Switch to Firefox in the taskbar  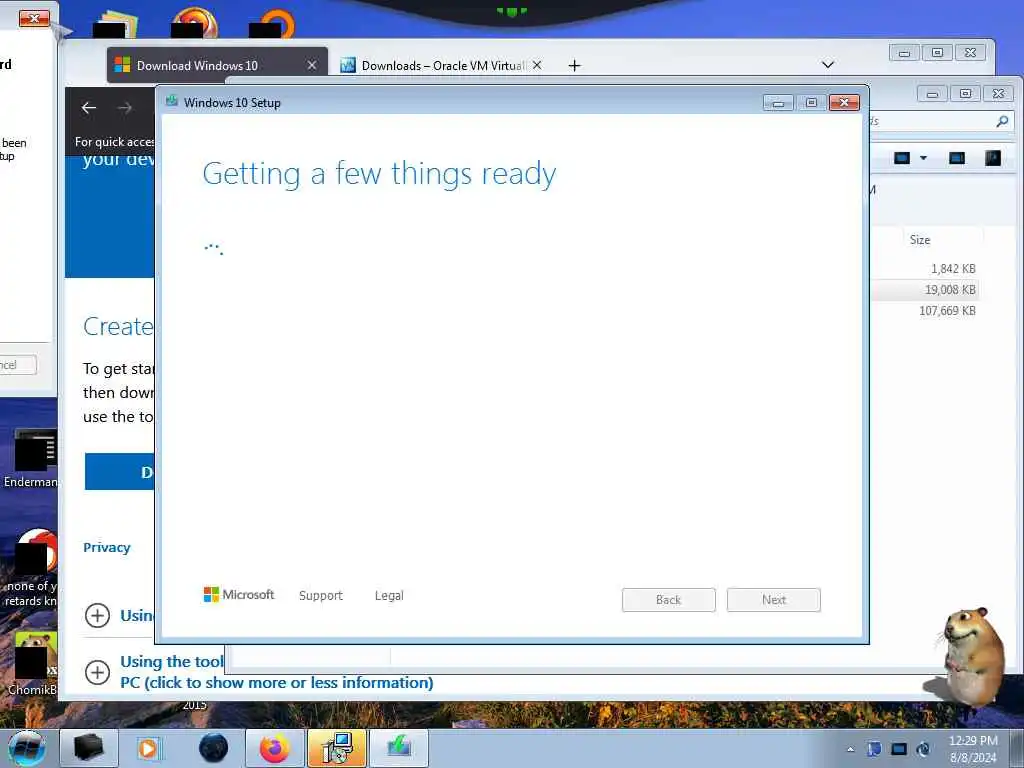coord(275,748)
